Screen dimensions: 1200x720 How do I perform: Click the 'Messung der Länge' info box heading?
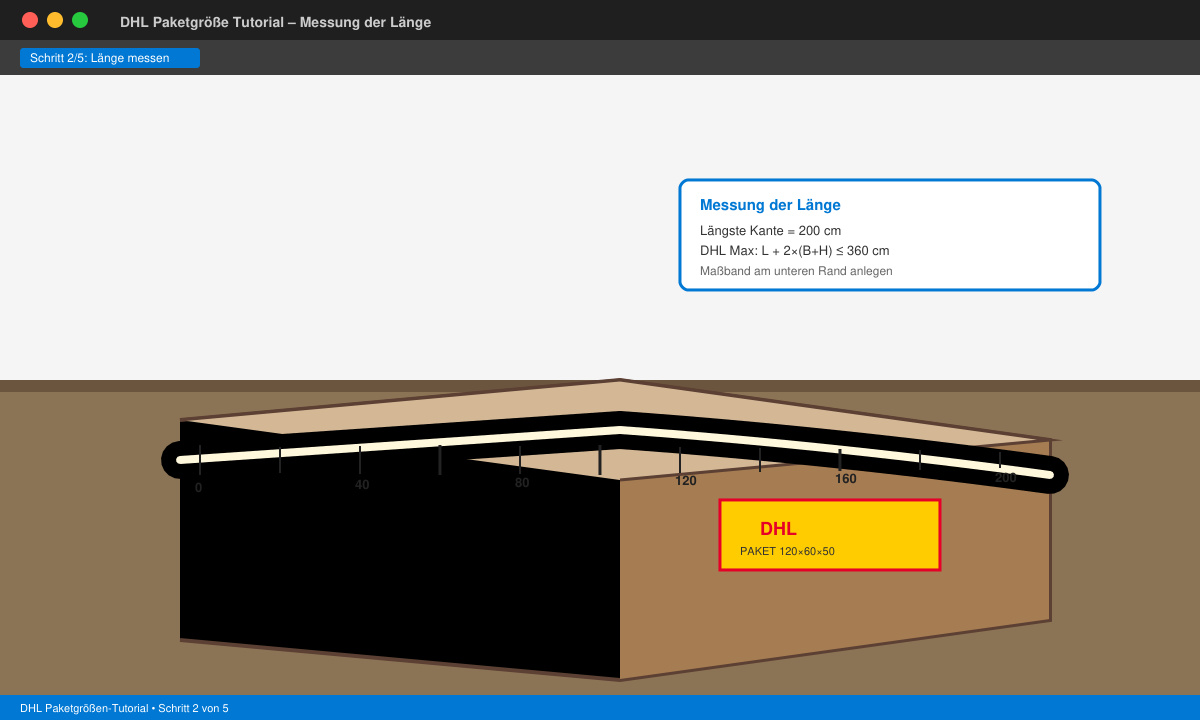pos(770,205)
